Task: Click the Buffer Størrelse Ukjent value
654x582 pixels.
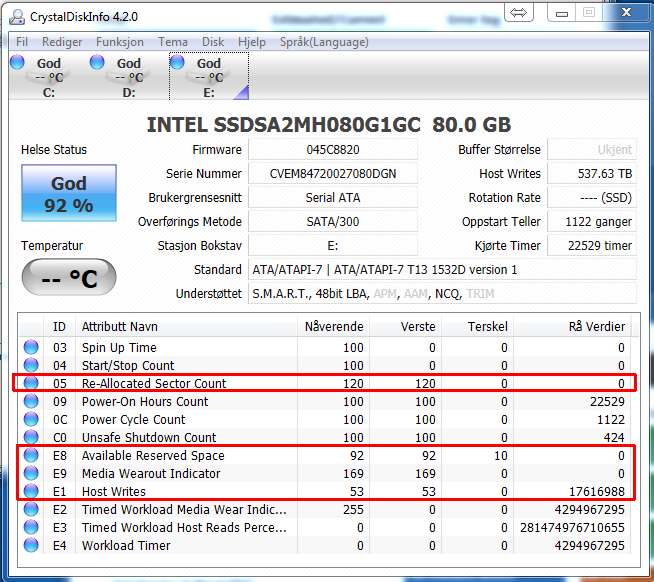Action: point(592,149)
